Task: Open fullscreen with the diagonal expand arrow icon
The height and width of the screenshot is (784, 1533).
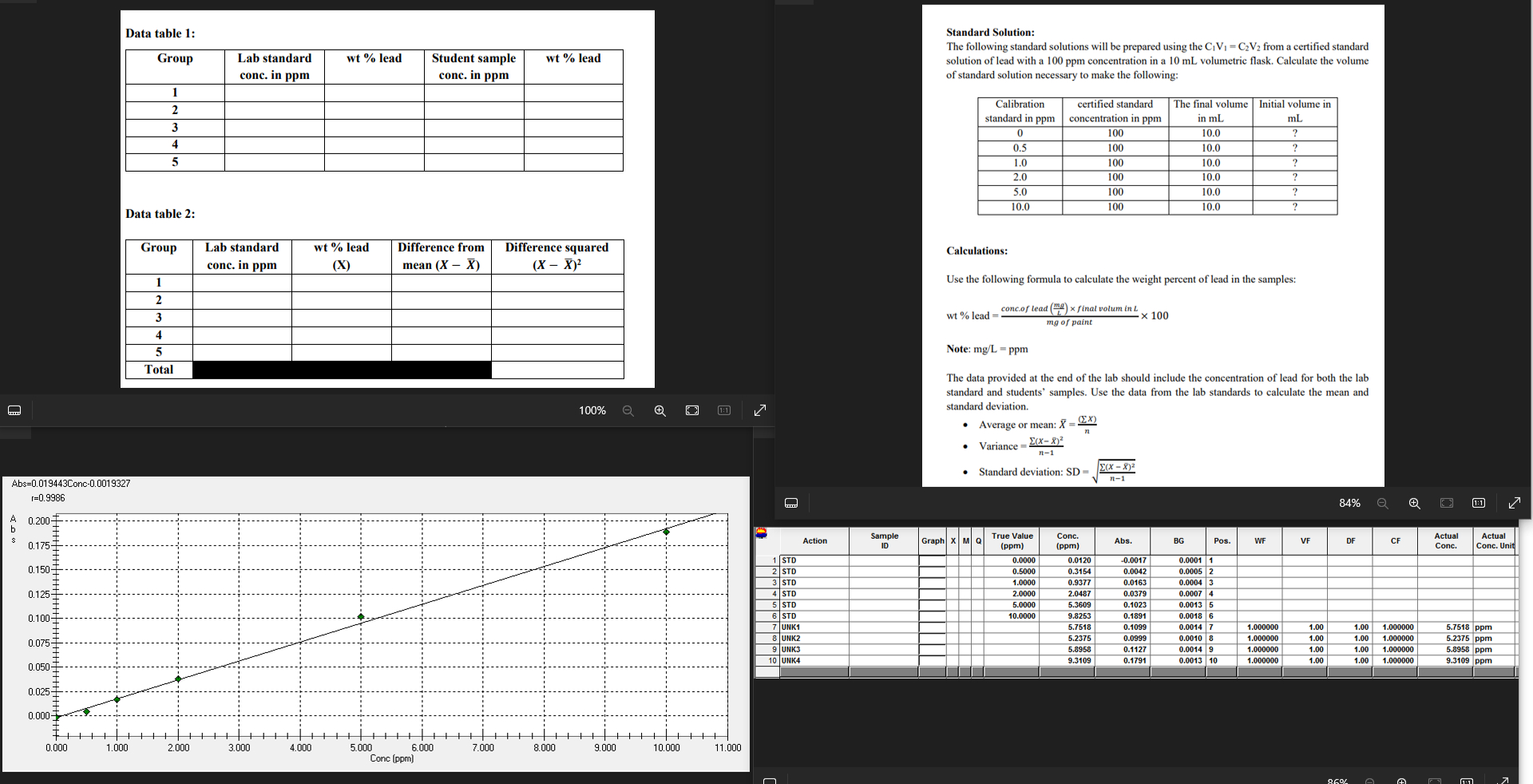Action: pyautogui.click(x=759, y=410)
